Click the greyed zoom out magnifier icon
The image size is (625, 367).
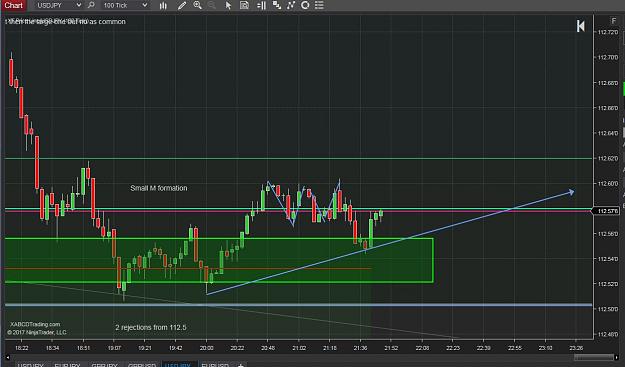tap(212, 5)
